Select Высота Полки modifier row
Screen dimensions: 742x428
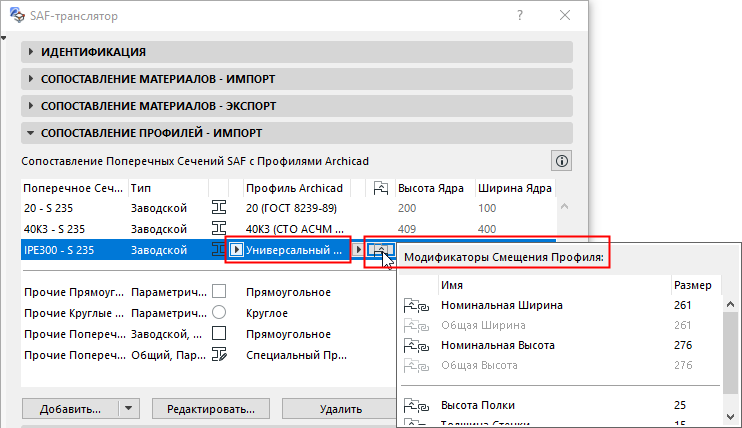tap(561, 405)
